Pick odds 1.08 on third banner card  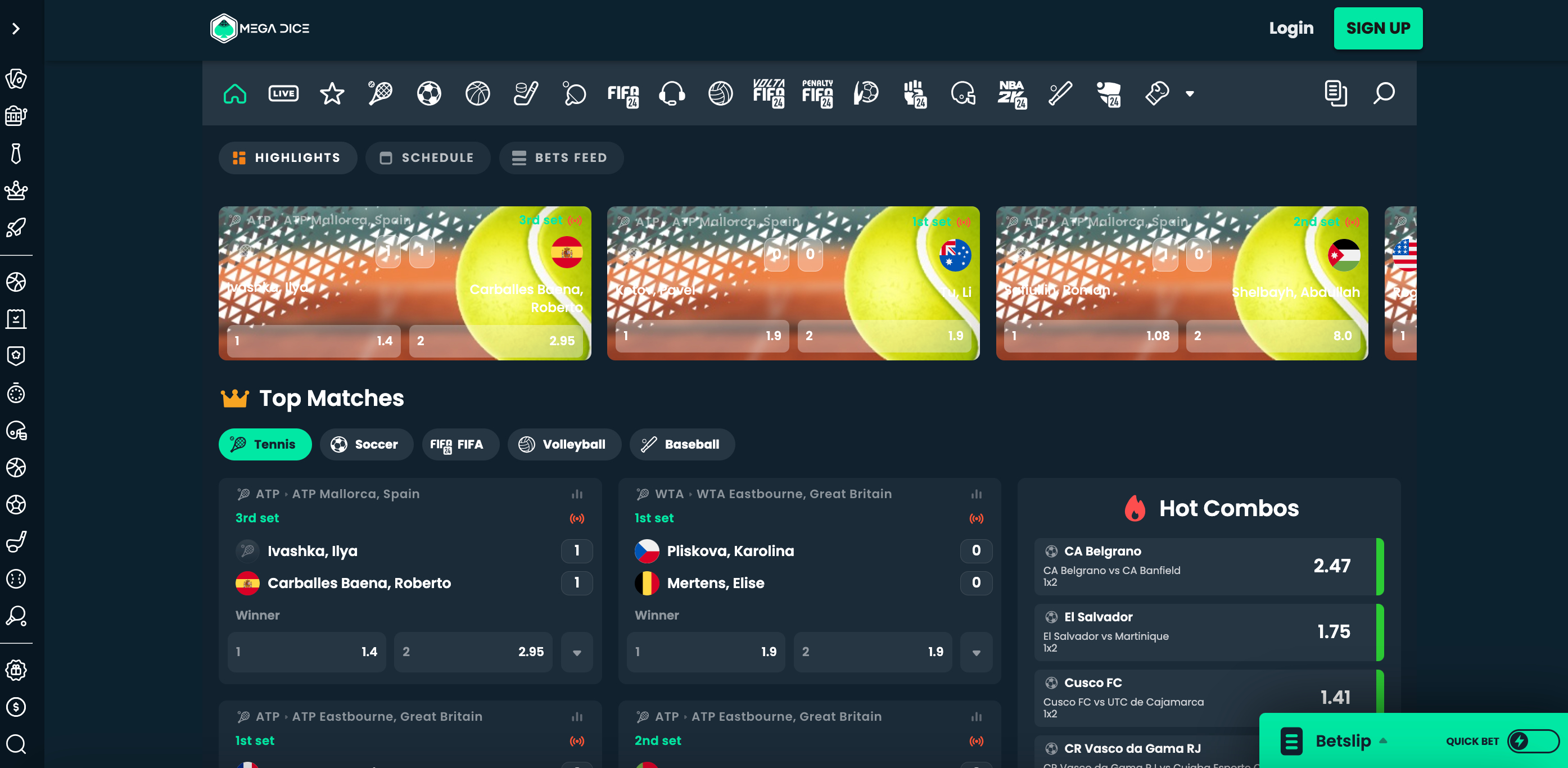pyautogui.click(x=1091, y=337)
